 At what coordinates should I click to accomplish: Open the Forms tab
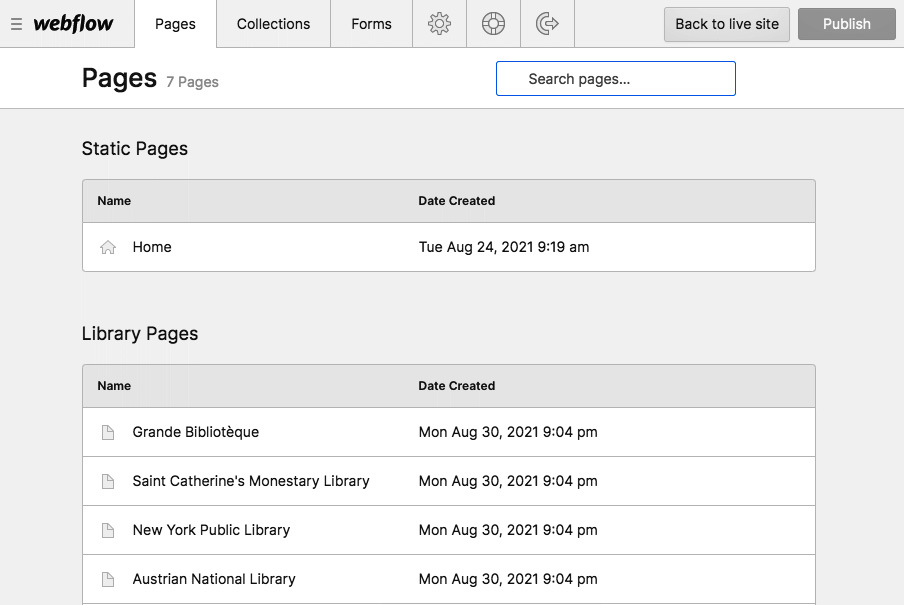point(370,23)
